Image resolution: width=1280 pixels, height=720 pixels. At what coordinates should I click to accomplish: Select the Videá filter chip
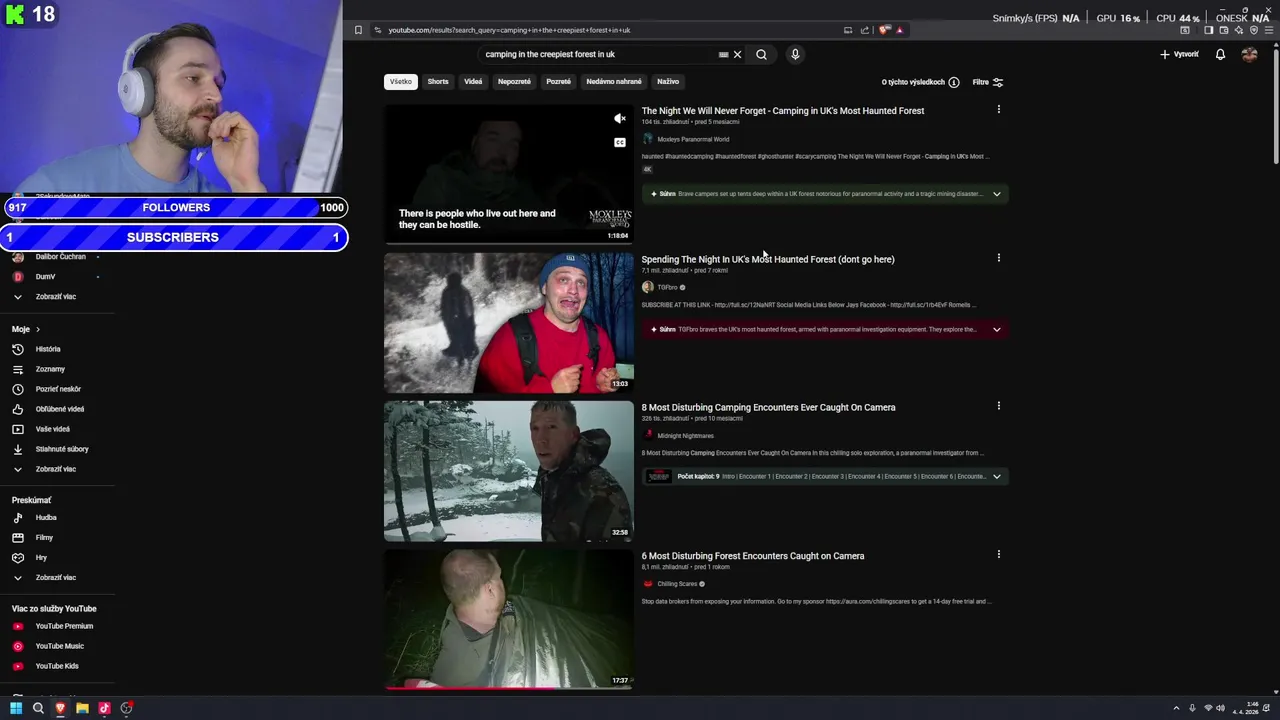tap(473, 82)
